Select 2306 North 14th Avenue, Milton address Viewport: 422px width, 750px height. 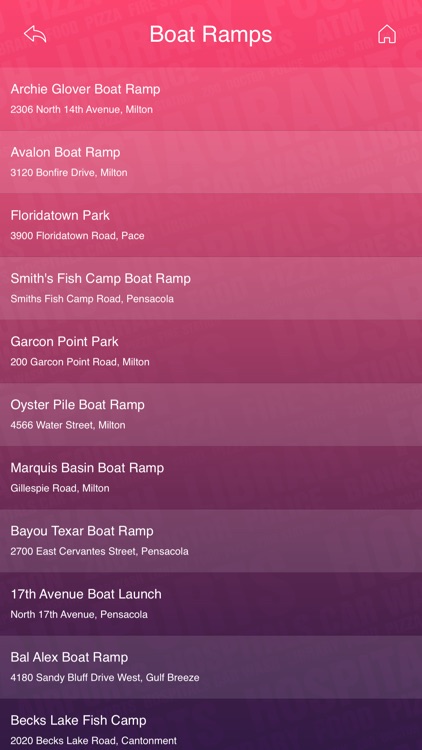(x=81, y=110)
